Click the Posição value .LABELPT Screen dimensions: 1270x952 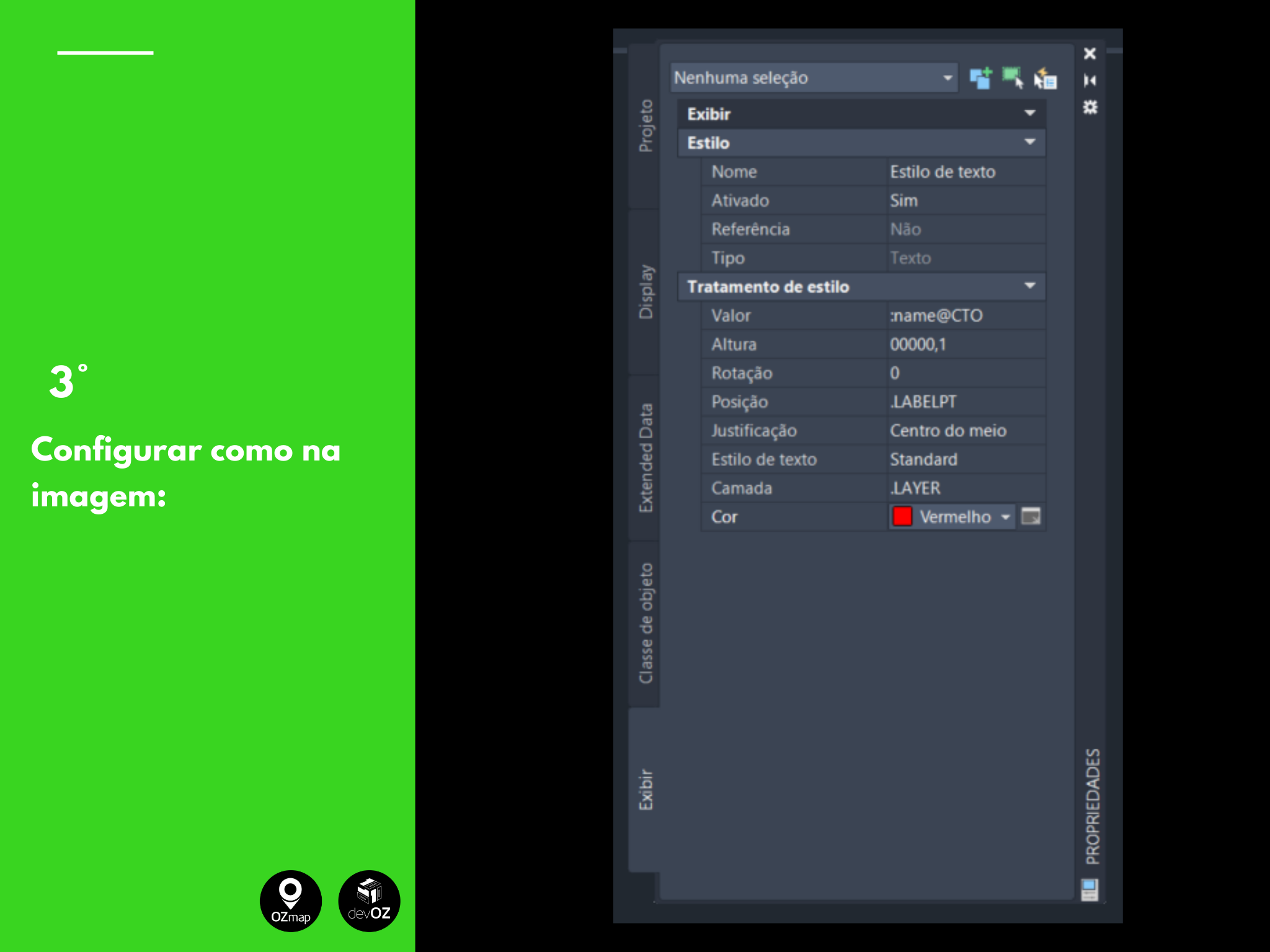966,402
